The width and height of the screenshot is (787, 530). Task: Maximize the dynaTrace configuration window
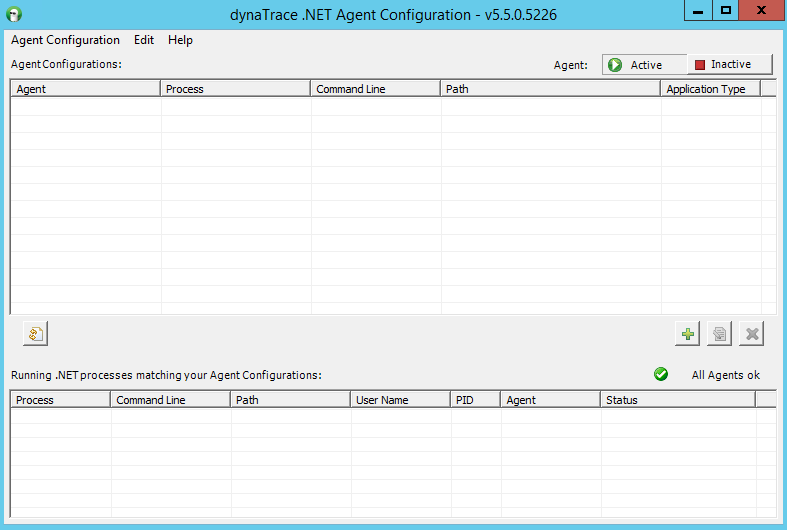pyautogui.click(x=727, y=10)
